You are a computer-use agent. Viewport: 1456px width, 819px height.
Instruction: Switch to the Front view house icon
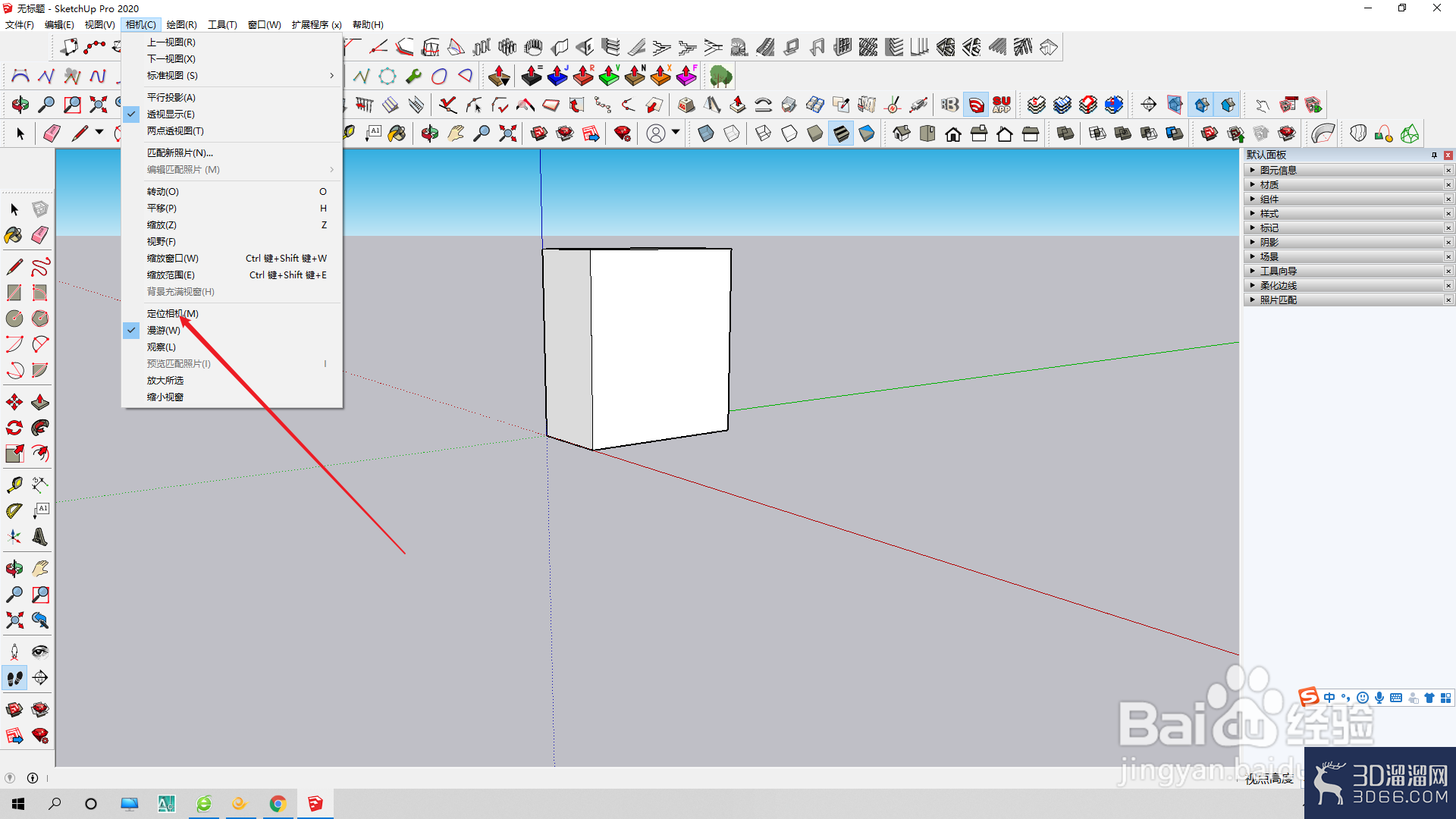tap(953, 134)
